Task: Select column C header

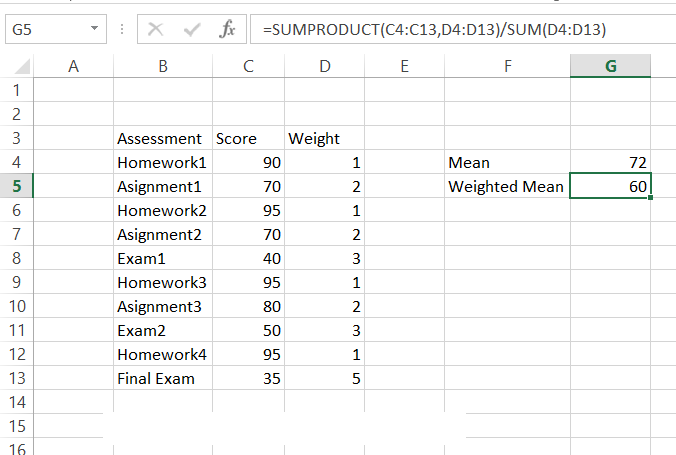Action: click(248, 66)
